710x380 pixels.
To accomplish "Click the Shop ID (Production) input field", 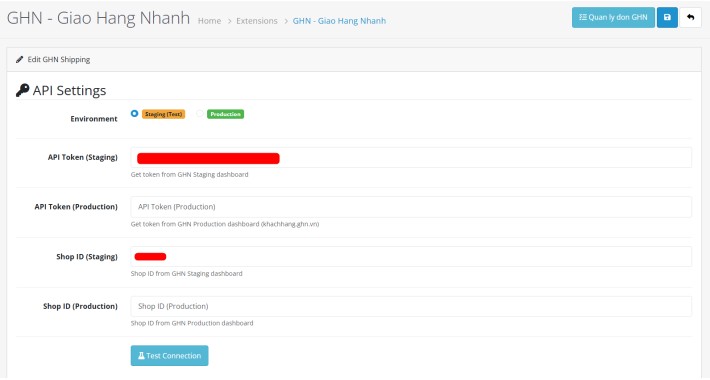I will (411, 306).
